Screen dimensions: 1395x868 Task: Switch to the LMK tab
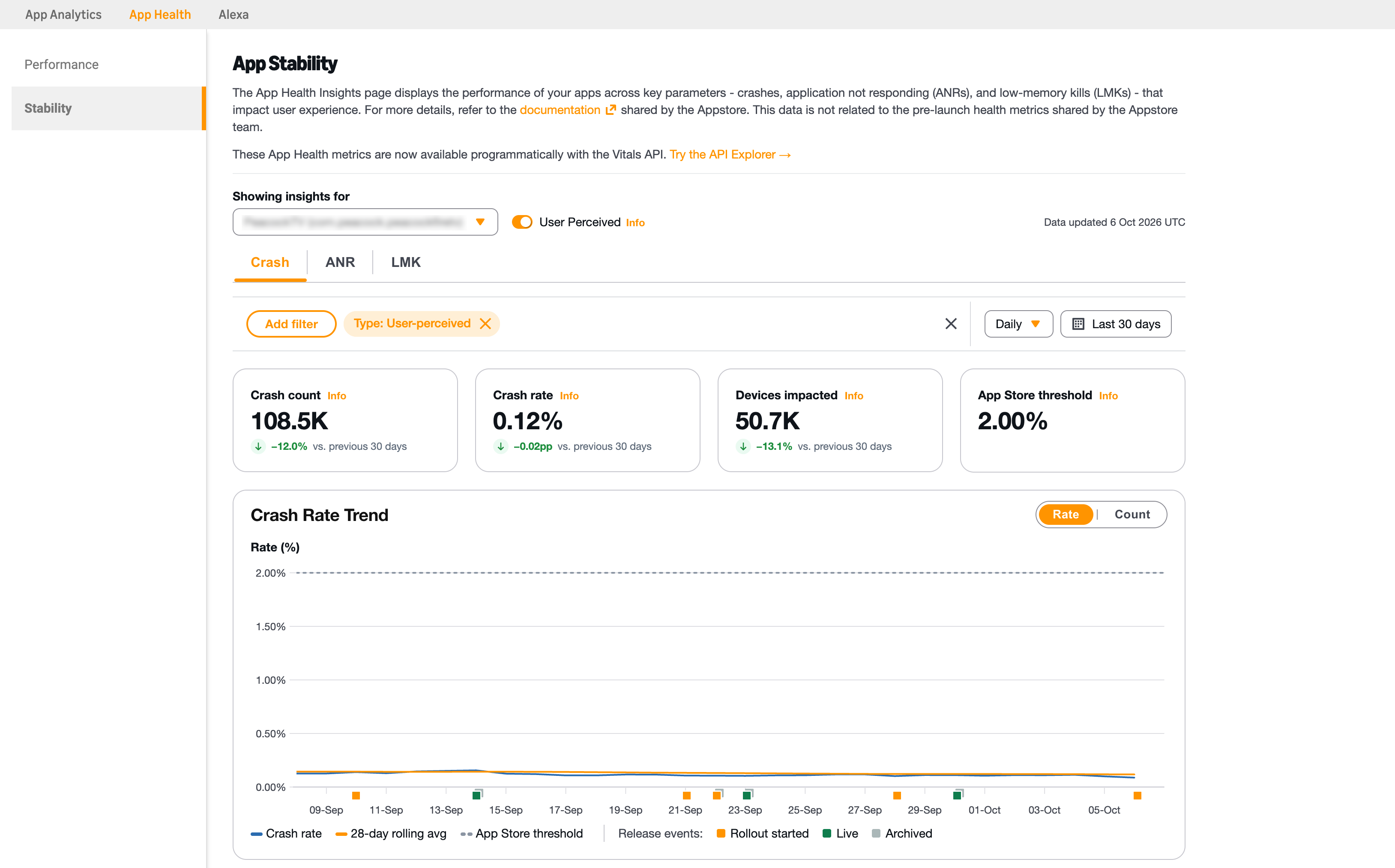click(406, 262)
